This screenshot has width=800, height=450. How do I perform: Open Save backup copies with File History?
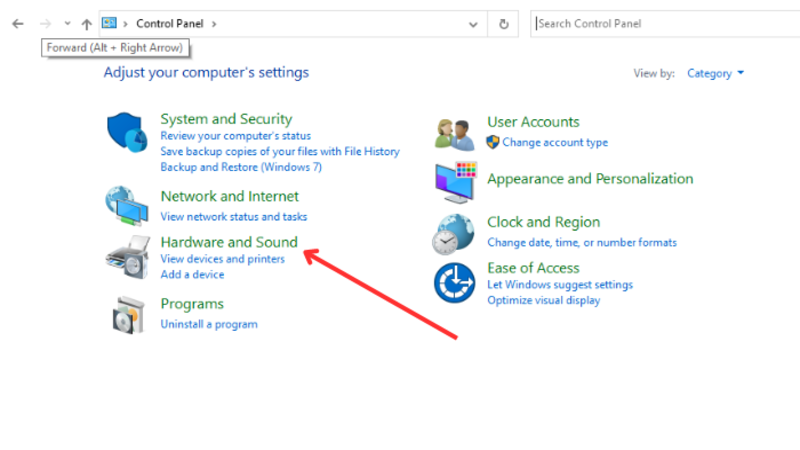click(x=280, y=152)
